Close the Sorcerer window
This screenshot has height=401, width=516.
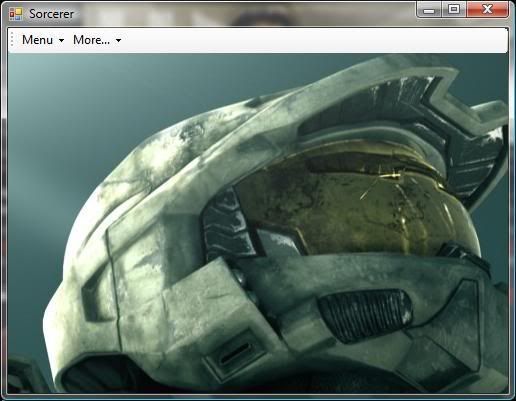487,9
